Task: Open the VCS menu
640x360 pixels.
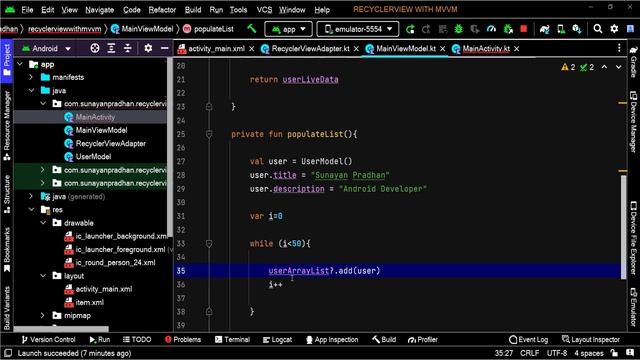Action: coord(264,9)
